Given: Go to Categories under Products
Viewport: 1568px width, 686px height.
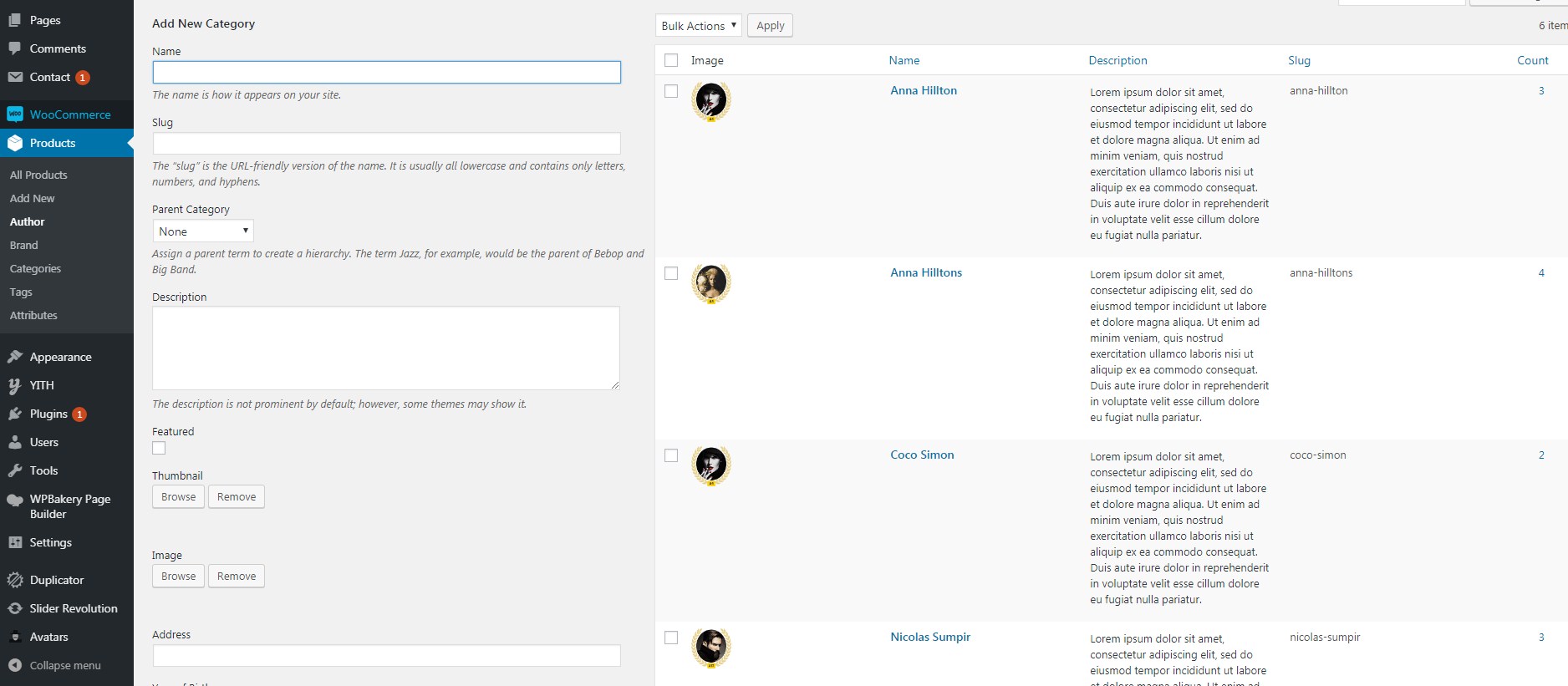Looking at the screenshot, I should (x=35, y=268).
